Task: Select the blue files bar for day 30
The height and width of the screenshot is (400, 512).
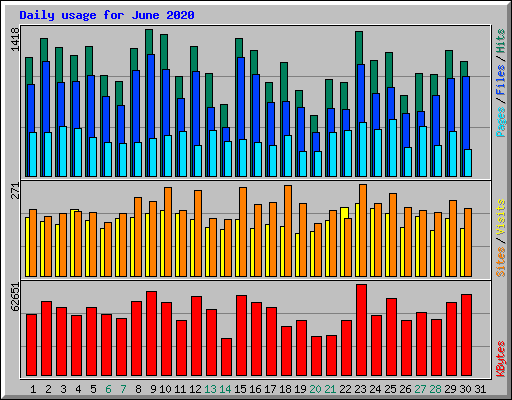Action: [466, 113]
